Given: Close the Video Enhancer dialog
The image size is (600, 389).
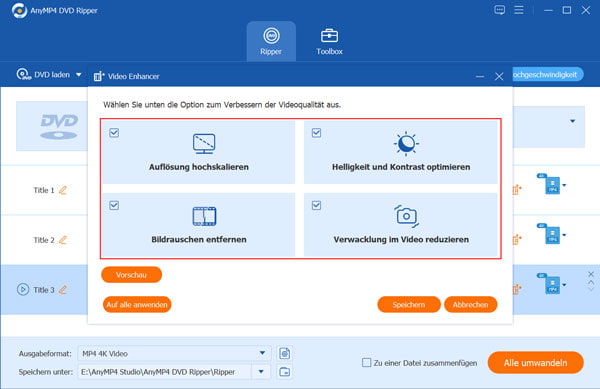Looking at the screenshot, I should click(499, 76).
